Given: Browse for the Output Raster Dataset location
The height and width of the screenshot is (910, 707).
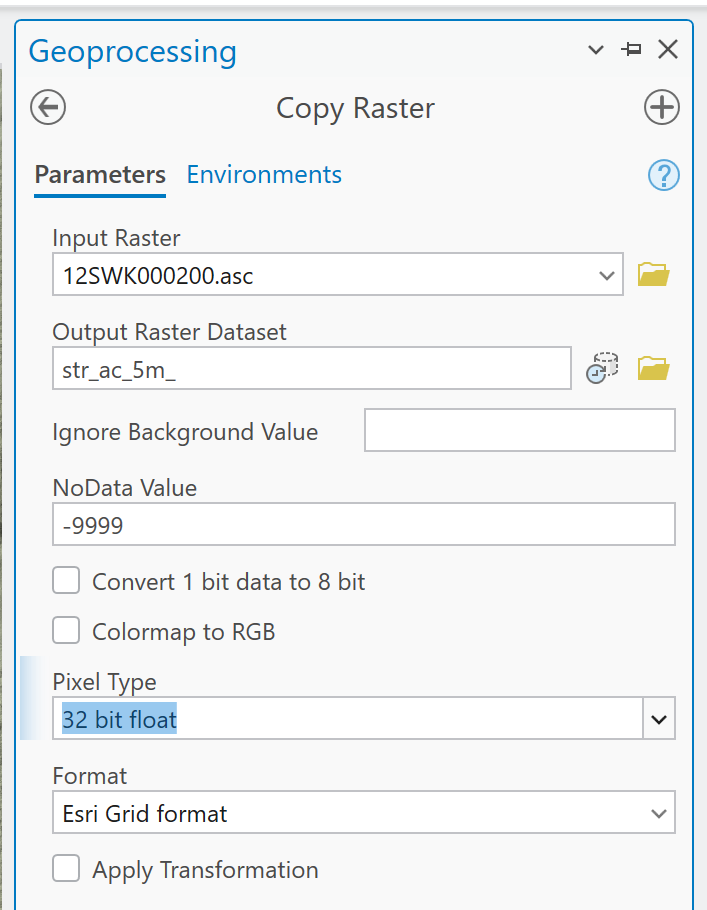Looking at the screenshot, I should 654,368.
